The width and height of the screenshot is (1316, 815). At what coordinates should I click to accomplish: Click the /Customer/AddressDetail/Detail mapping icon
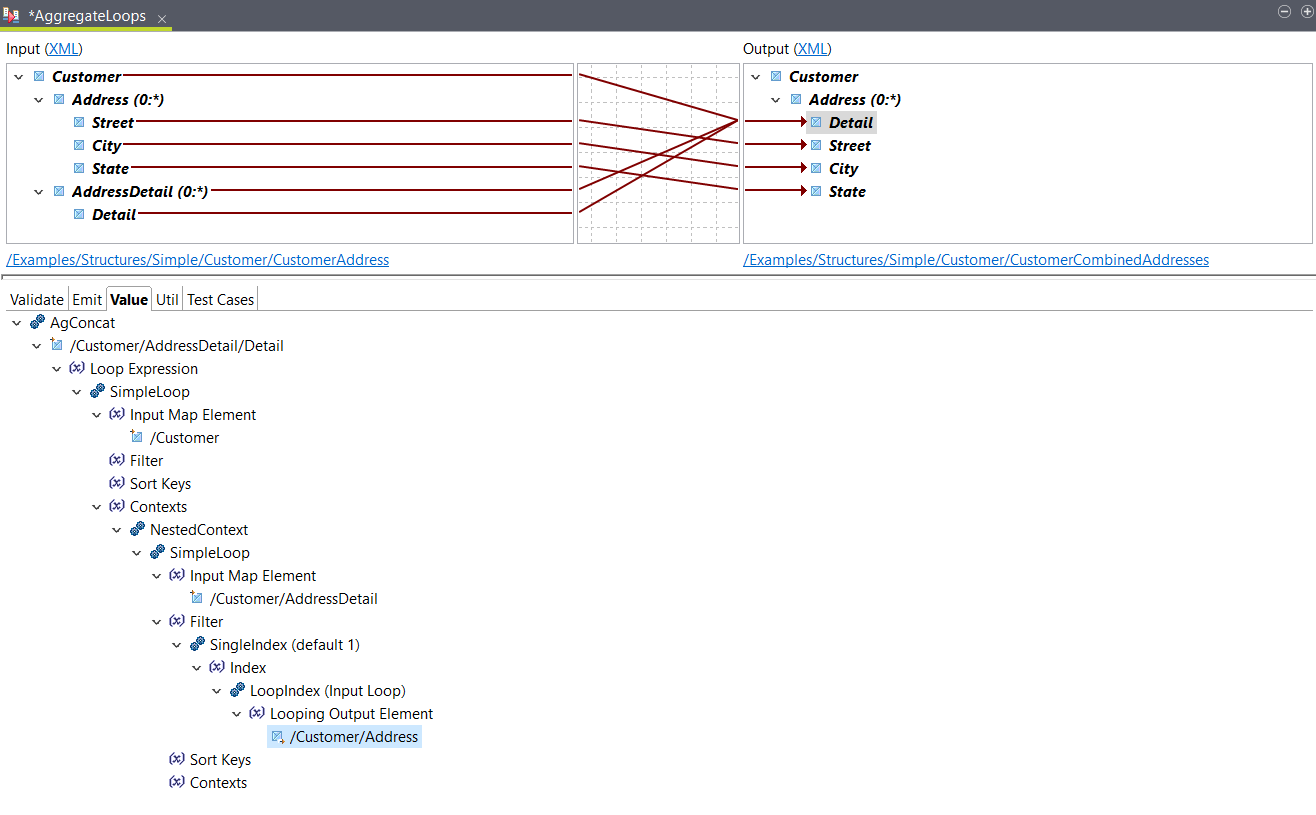[57, 345]
